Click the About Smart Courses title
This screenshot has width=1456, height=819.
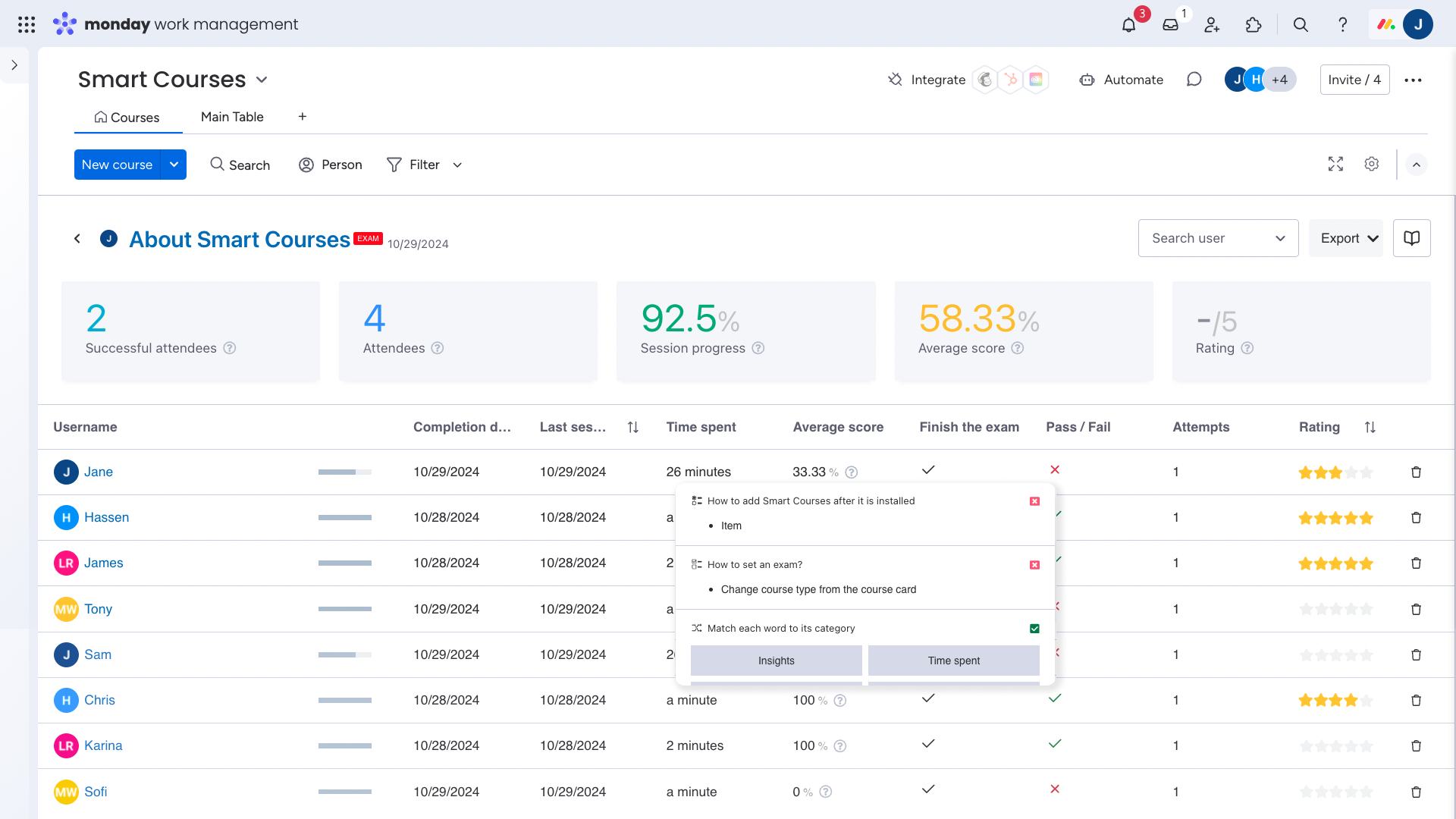(x=240, y=240)
